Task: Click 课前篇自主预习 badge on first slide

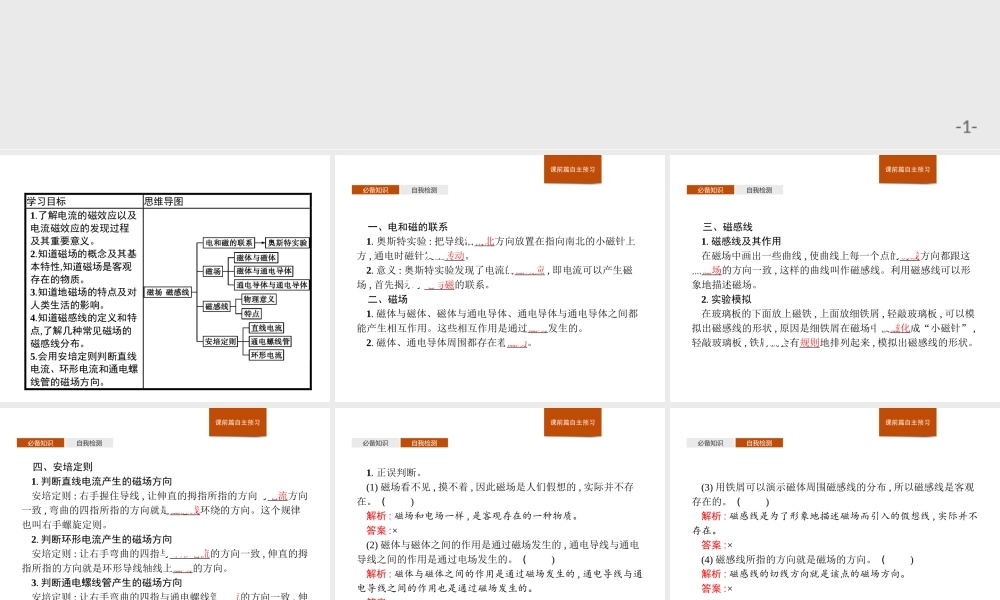Action: click(x=572, y=169)
